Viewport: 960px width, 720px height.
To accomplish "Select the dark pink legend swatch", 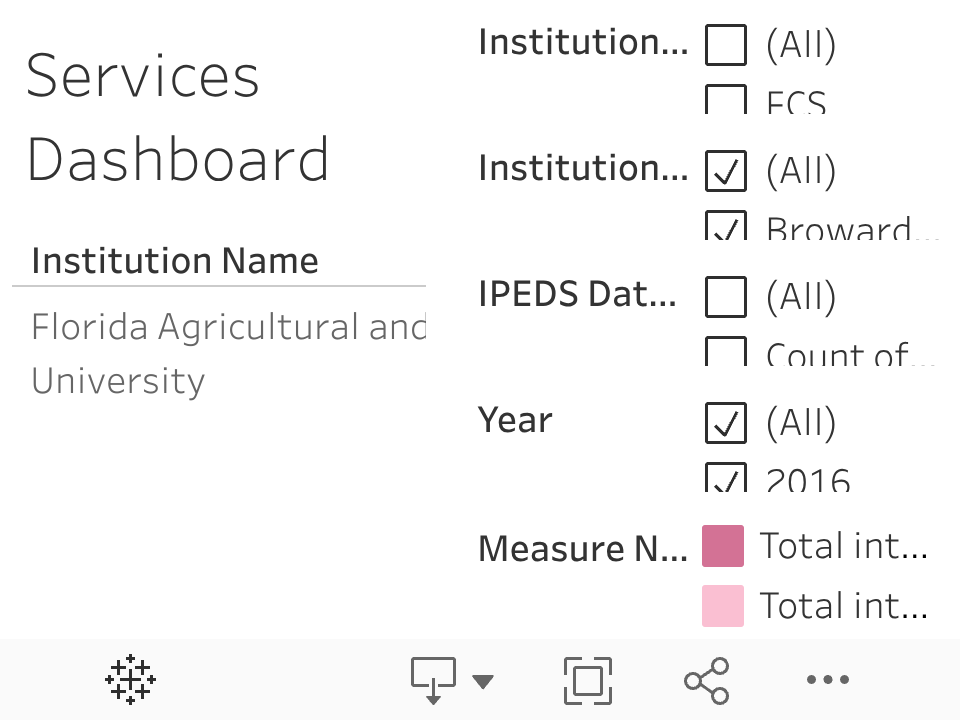I will 723,546.
